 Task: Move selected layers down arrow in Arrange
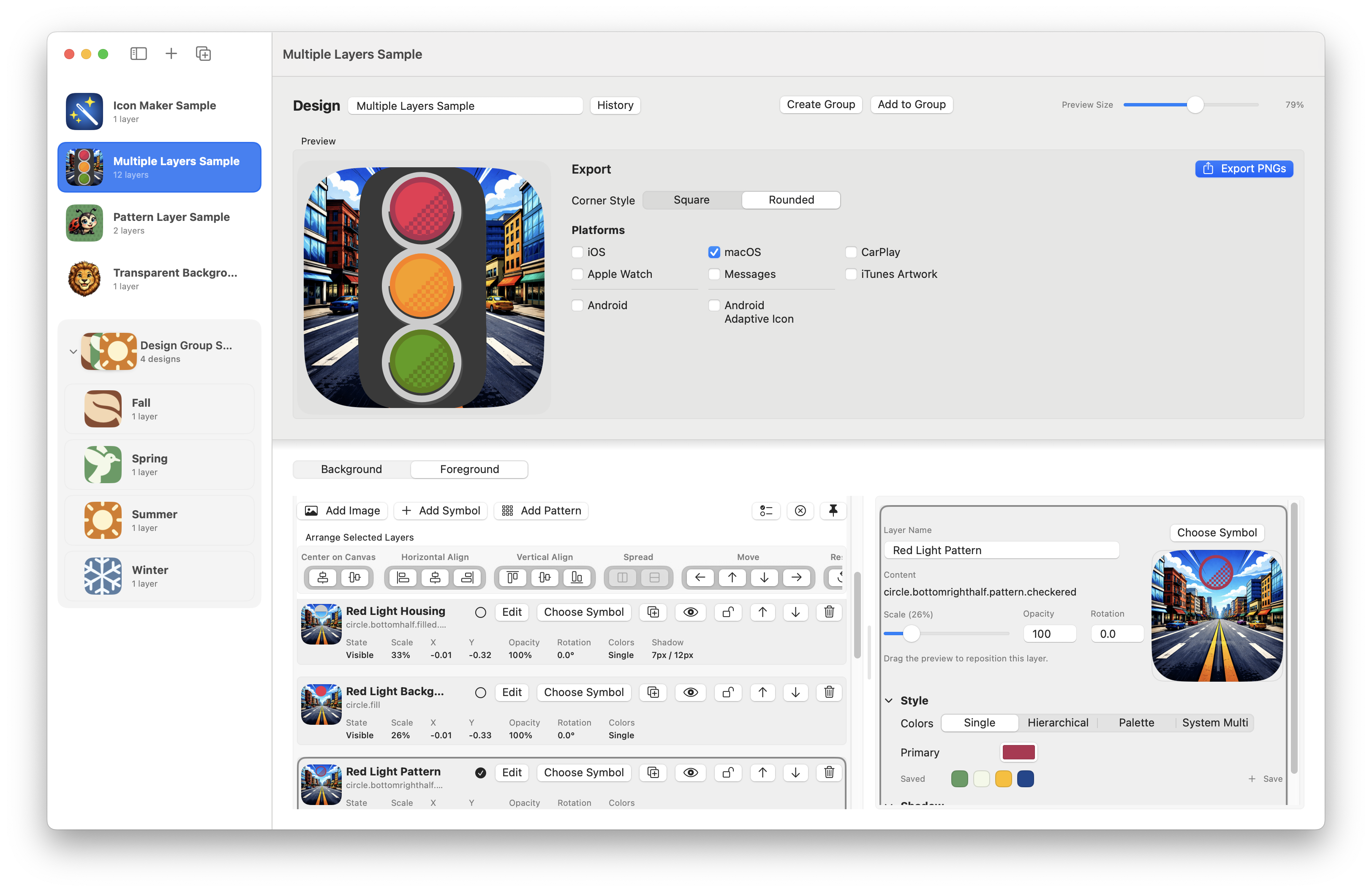(765, 577)
